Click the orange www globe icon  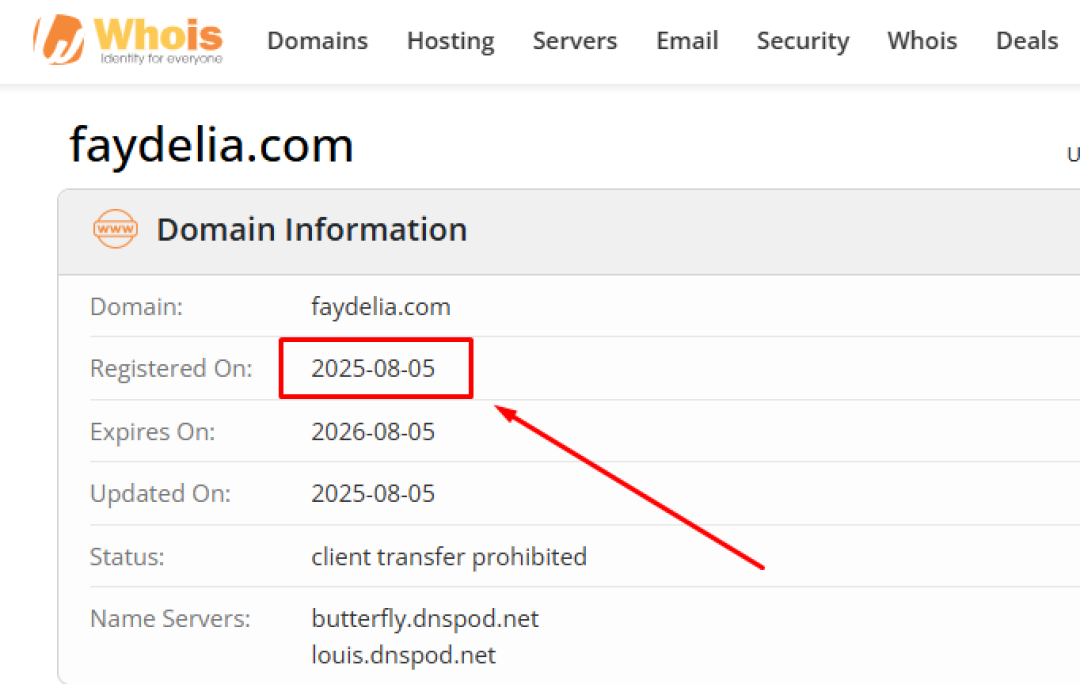point(115,229)
